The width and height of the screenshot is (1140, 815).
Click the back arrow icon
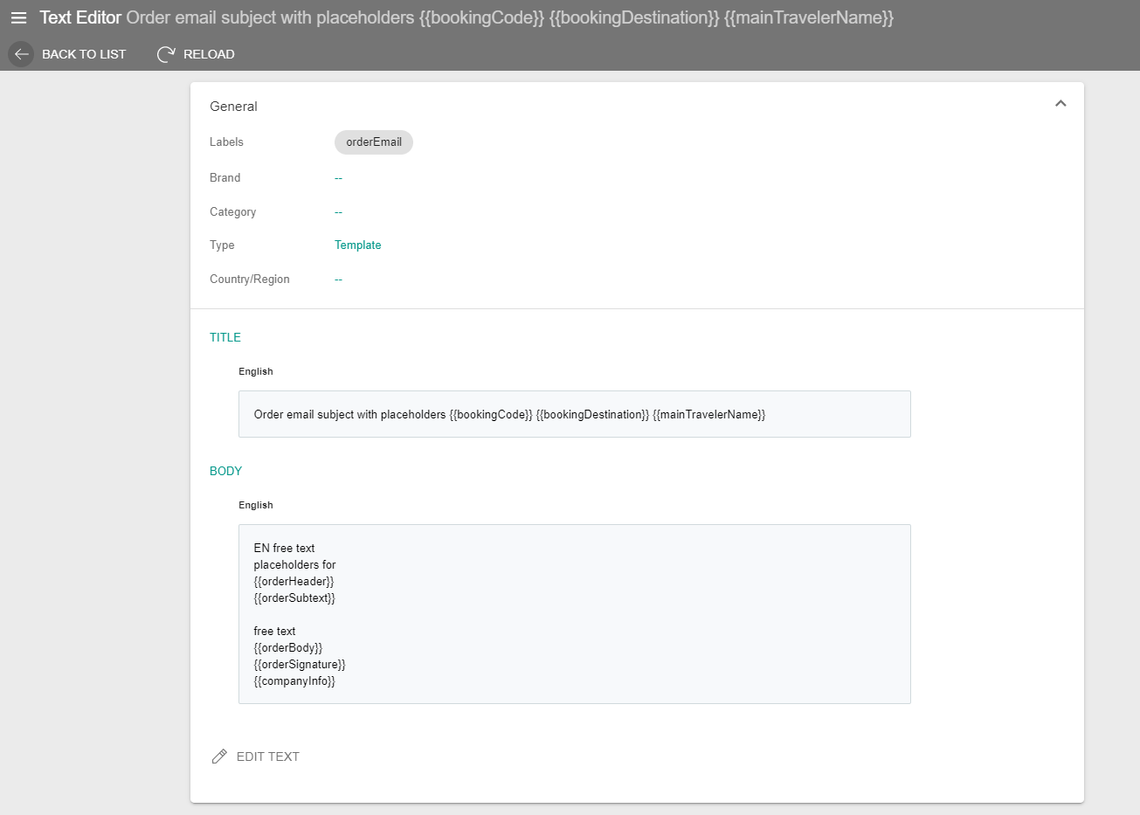click(x=21, y=54)
